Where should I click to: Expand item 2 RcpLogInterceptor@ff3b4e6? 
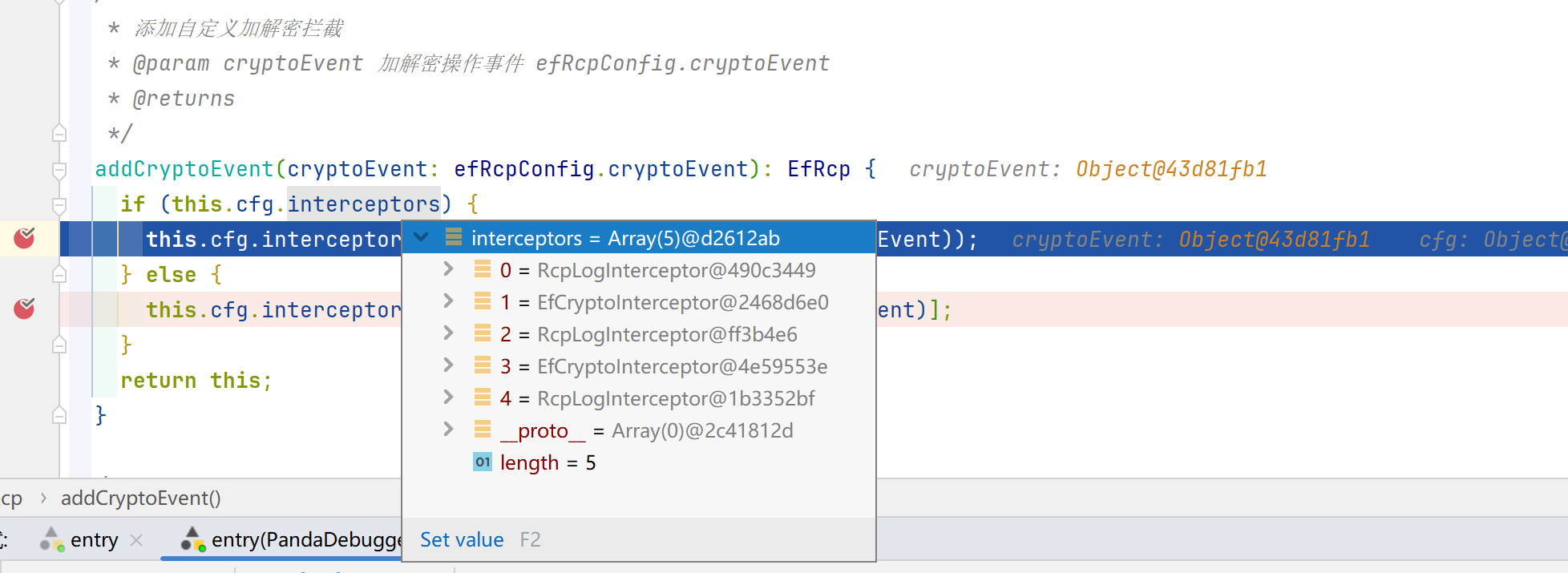[x=449, y=333]
